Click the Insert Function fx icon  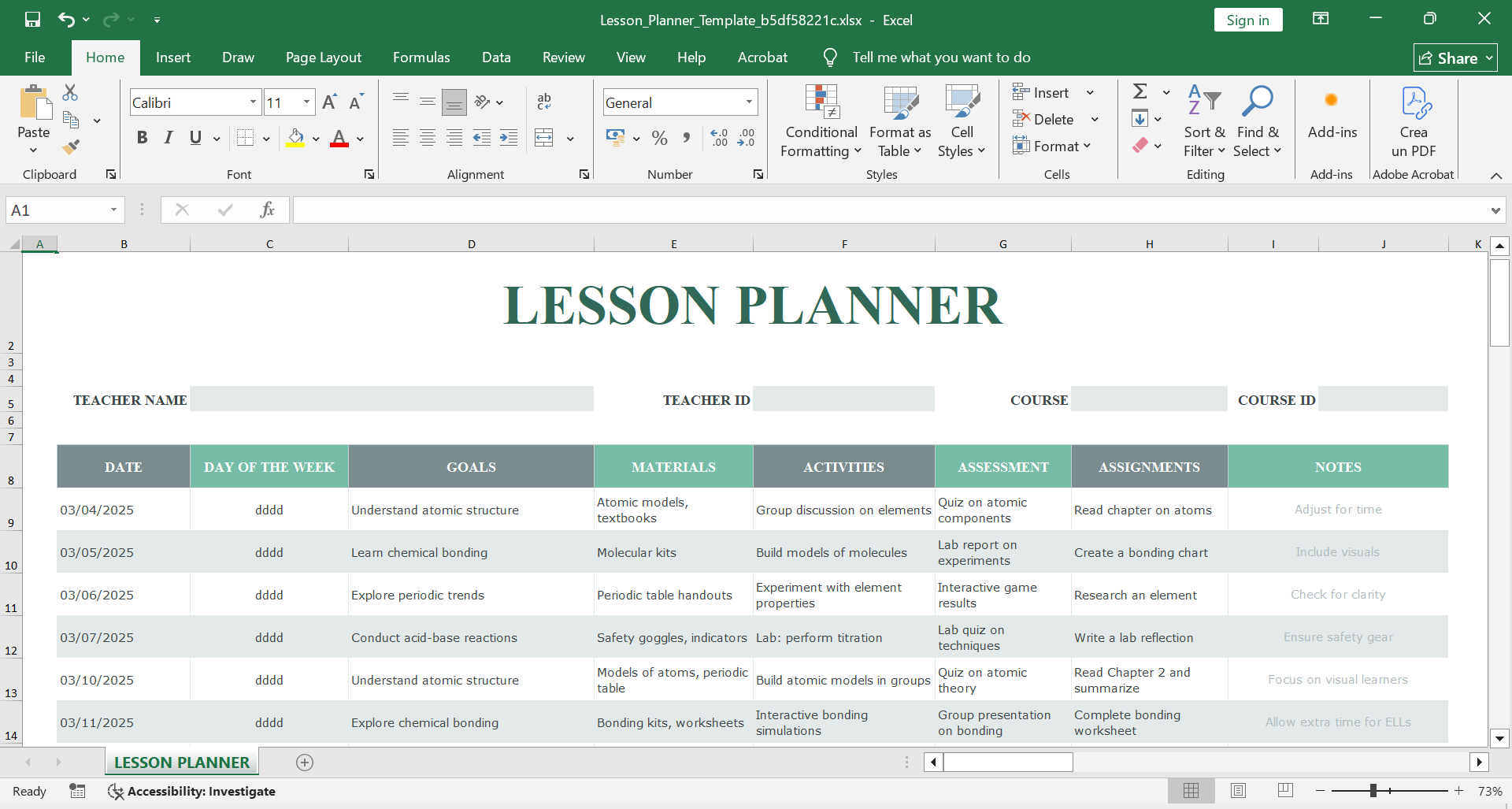[x=268, y=210]
